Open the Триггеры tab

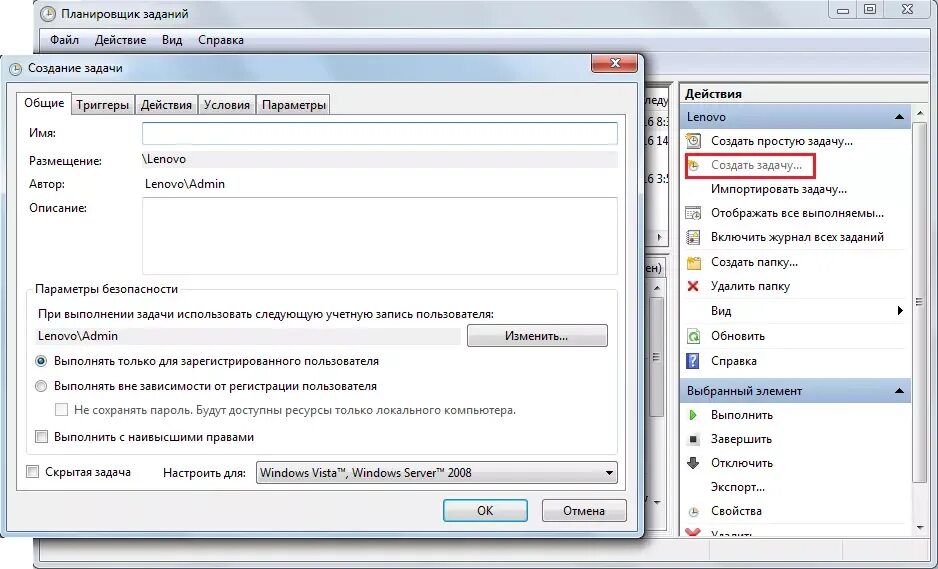[103, 105]
